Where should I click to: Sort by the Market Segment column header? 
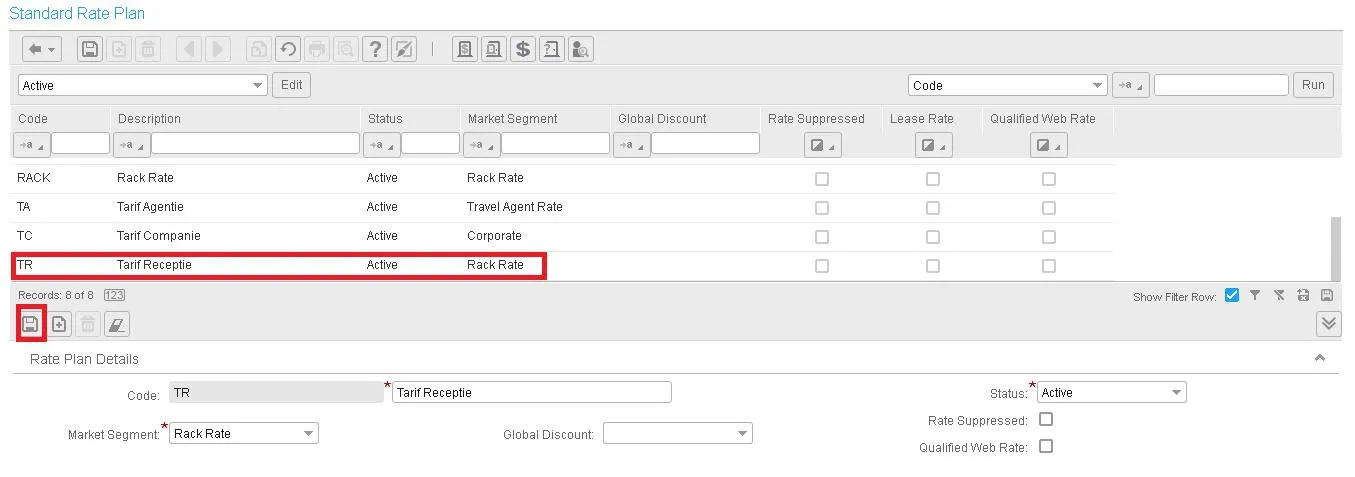click(512, 119)
